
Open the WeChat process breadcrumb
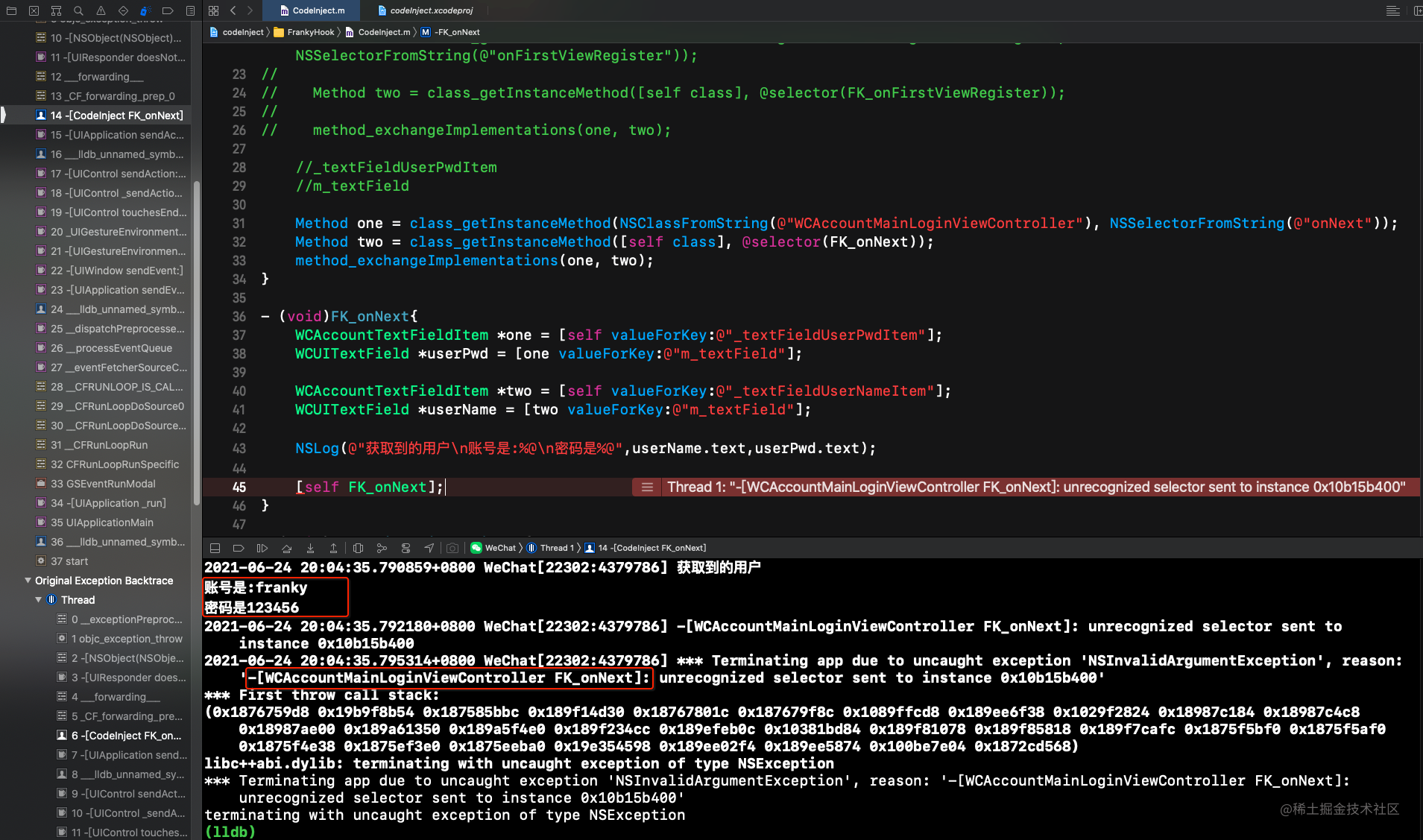click(x=493, y=548)
